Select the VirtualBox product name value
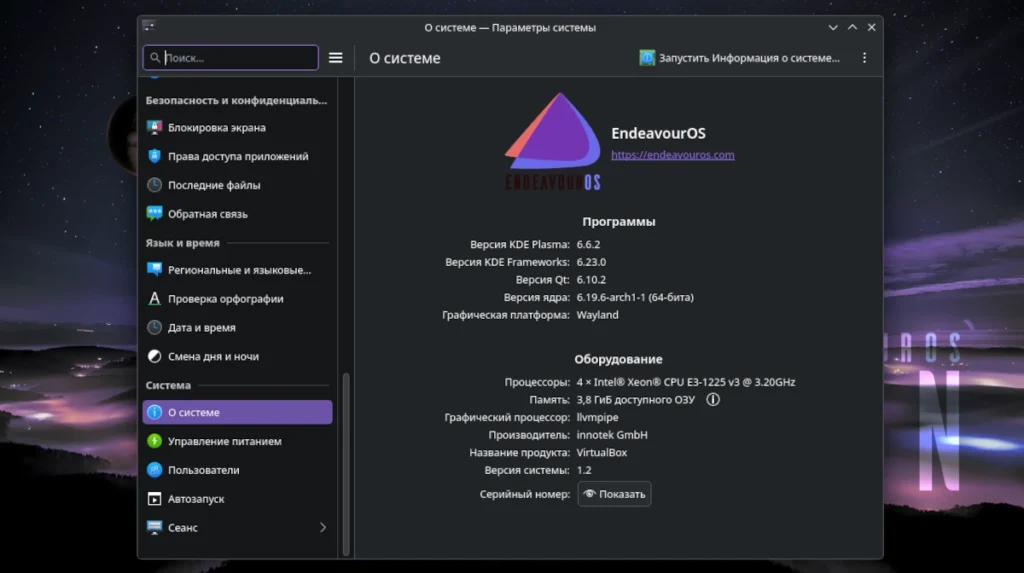 click(601, 453)
